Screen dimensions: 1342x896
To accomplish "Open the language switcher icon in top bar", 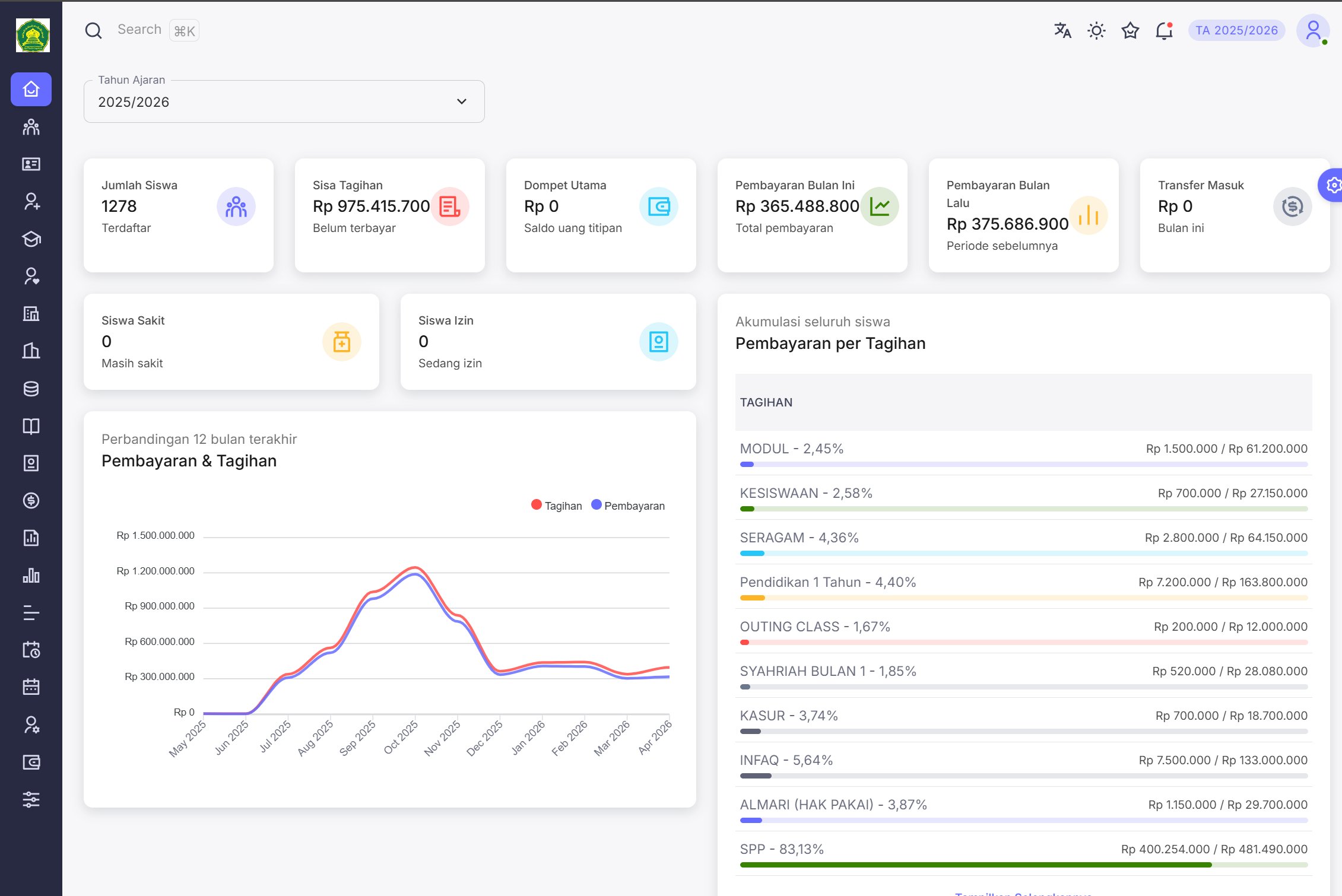I will [1062, 30].
